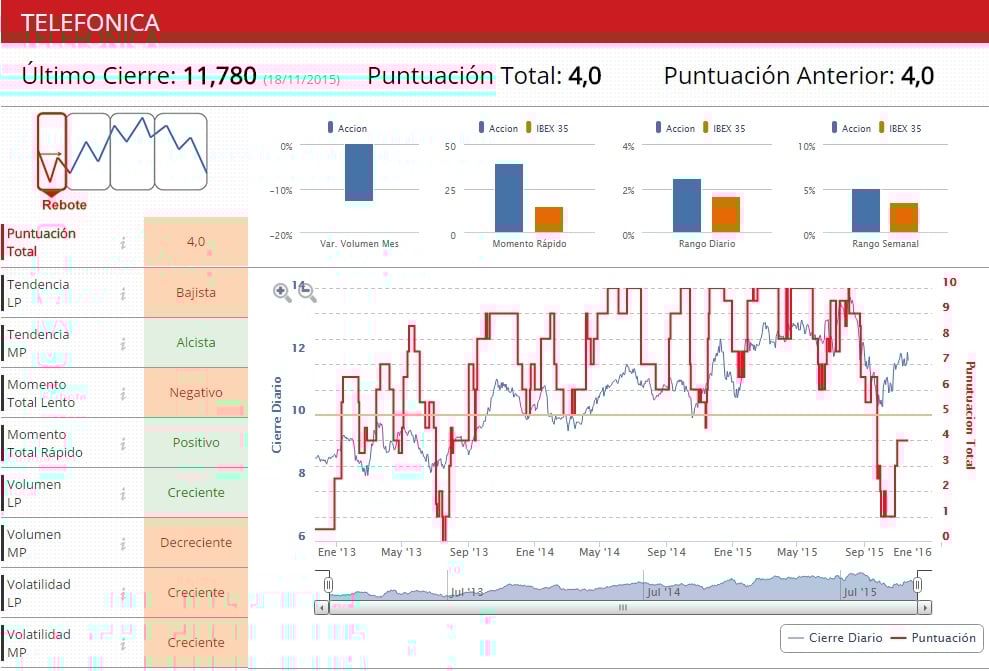Open info icon for Momento Total Lento
Viewport: 989px width, 671px height.
coord(123,394)
